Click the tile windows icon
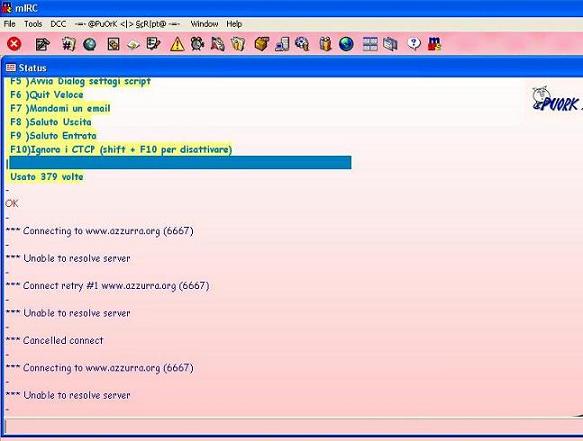The width and height of the screenshot is (583, 441). coord(370,44)
